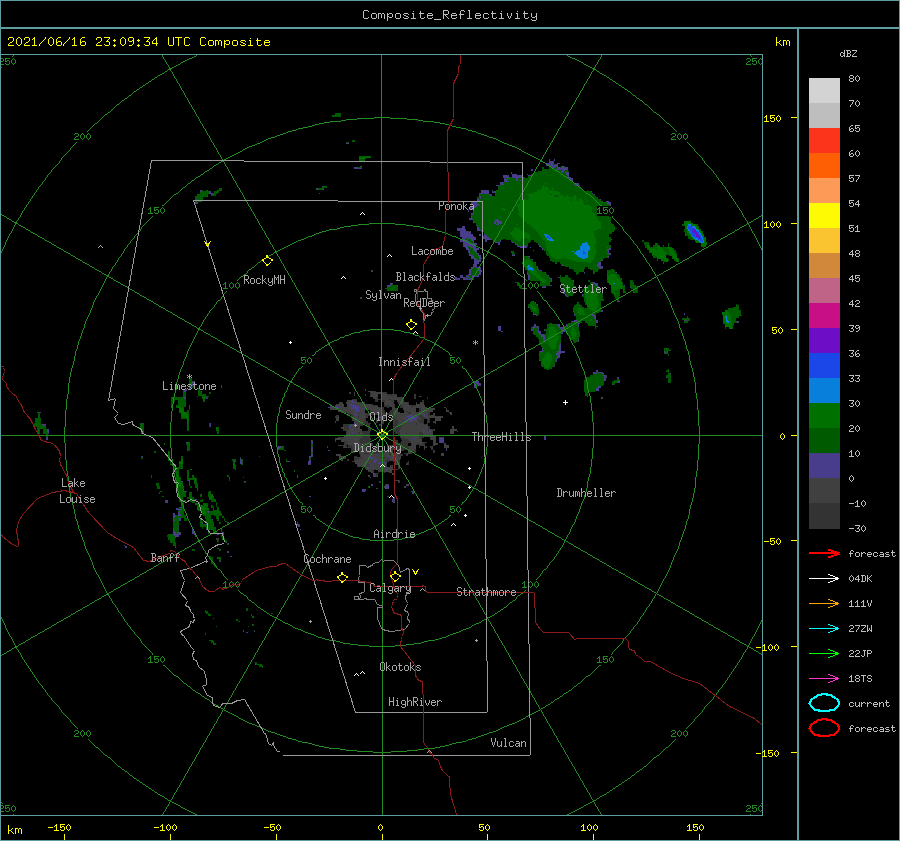Select the orange 111V arrow icon
The height and width of the screenshot is (841, 900).
[x=824, y=603]
